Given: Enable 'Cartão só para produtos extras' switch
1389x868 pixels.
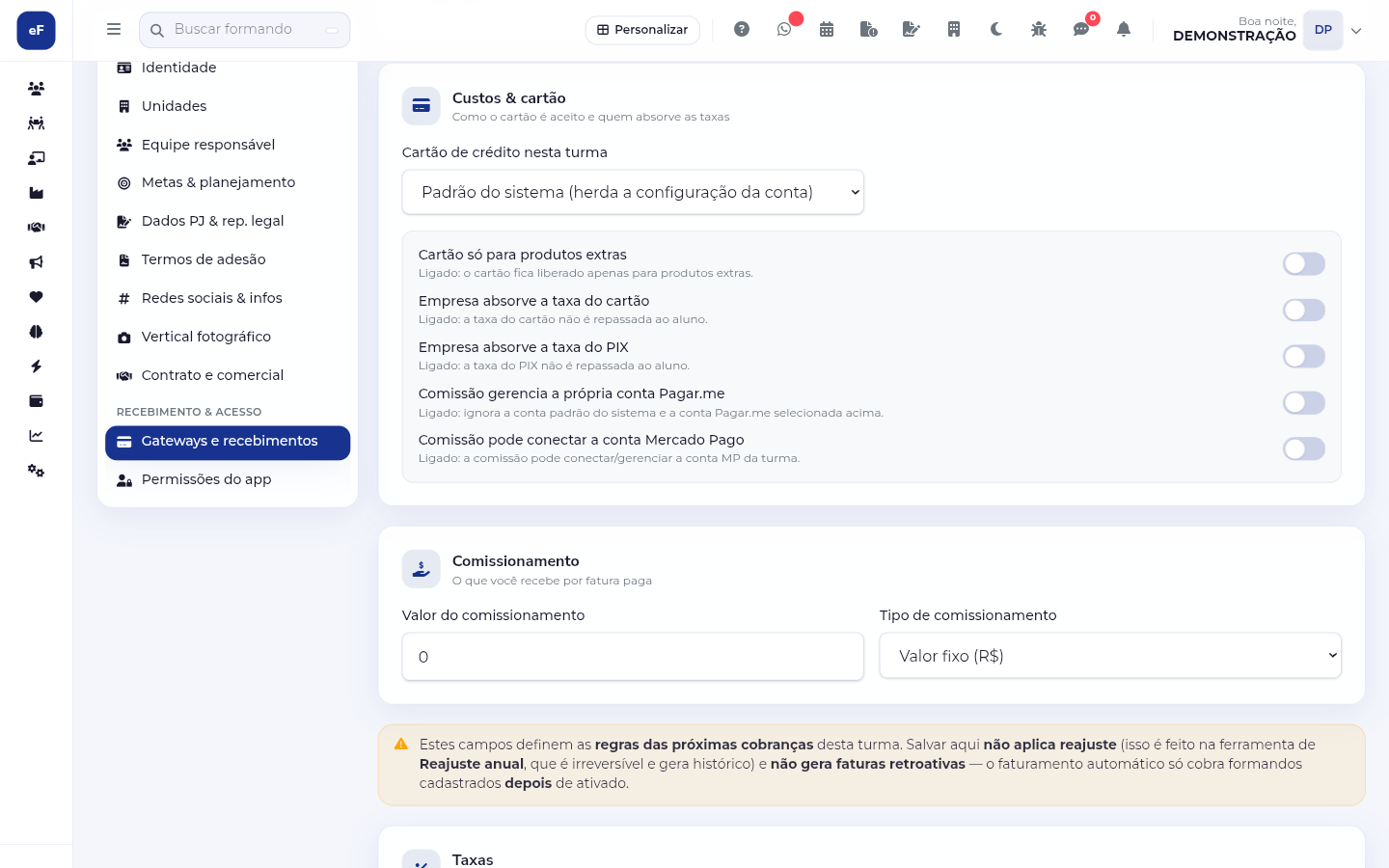Looking at the screenshot, I should (x=1304, y=263).
